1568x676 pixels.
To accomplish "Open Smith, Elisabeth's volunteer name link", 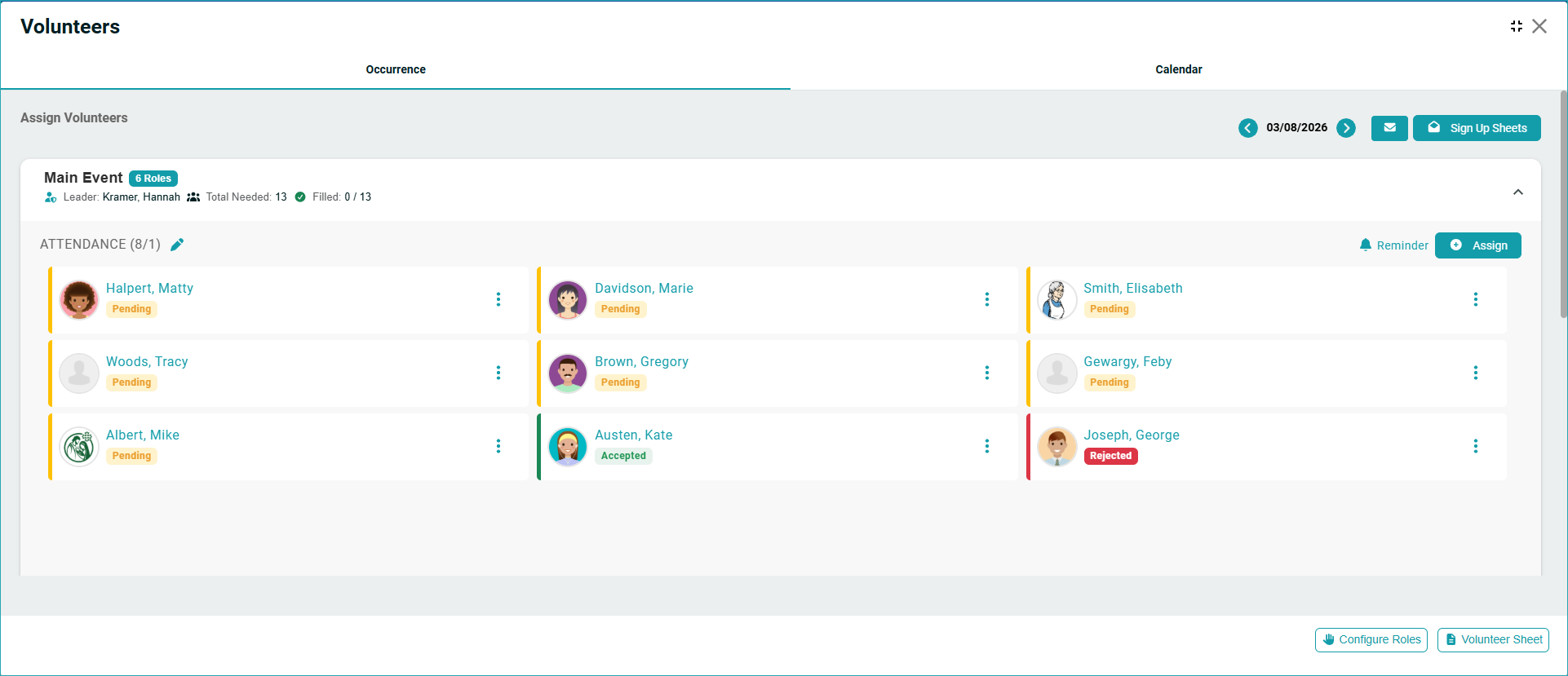I will (1132, 288).
